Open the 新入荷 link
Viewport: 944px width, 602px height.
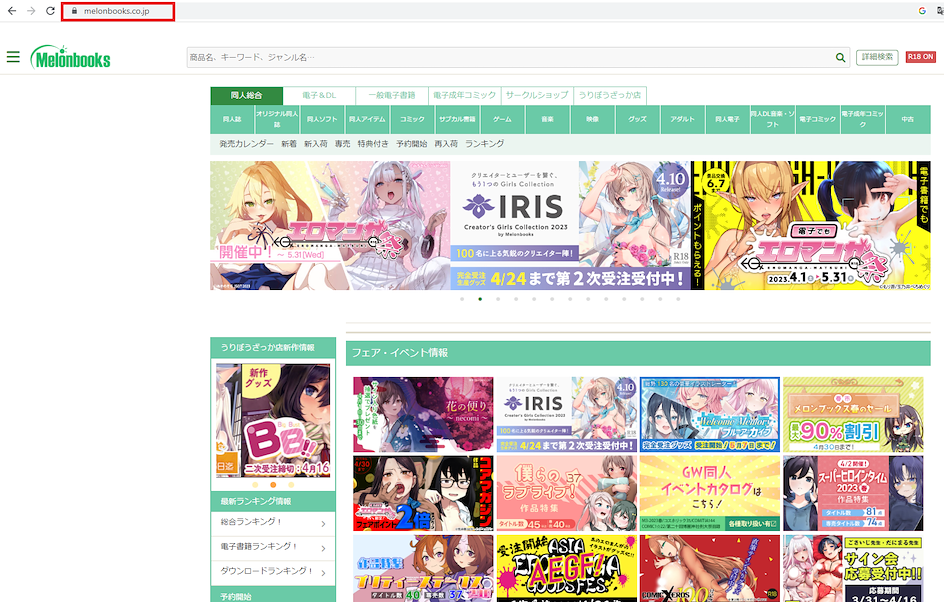tap(315, 144)
